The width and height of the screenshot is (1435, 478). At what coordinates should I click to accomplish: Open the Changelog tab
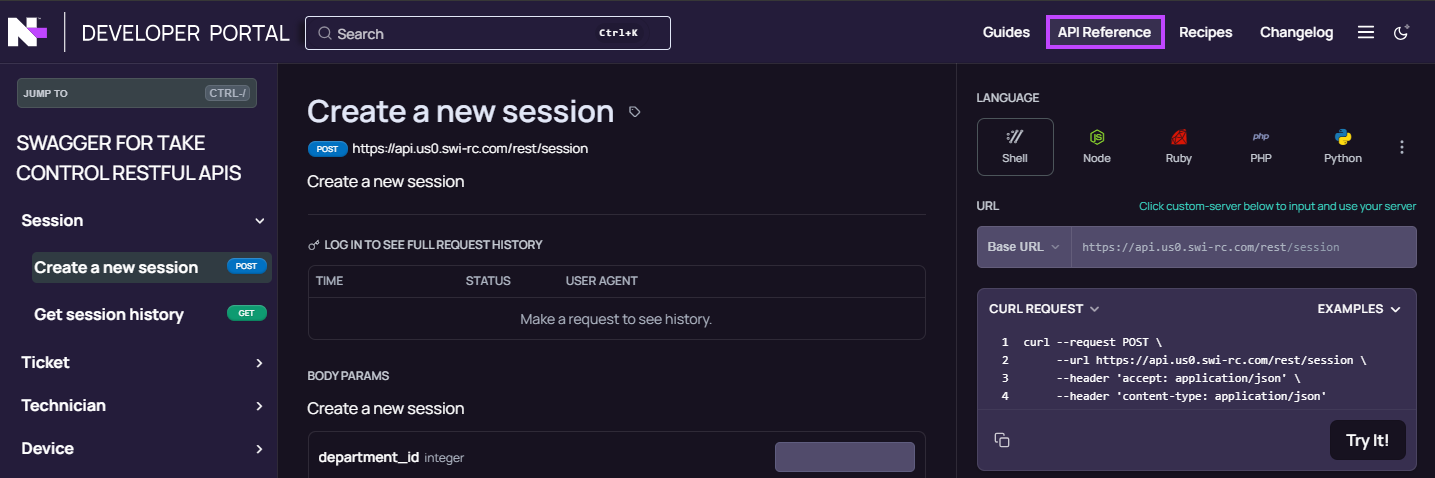point(1297,32)
